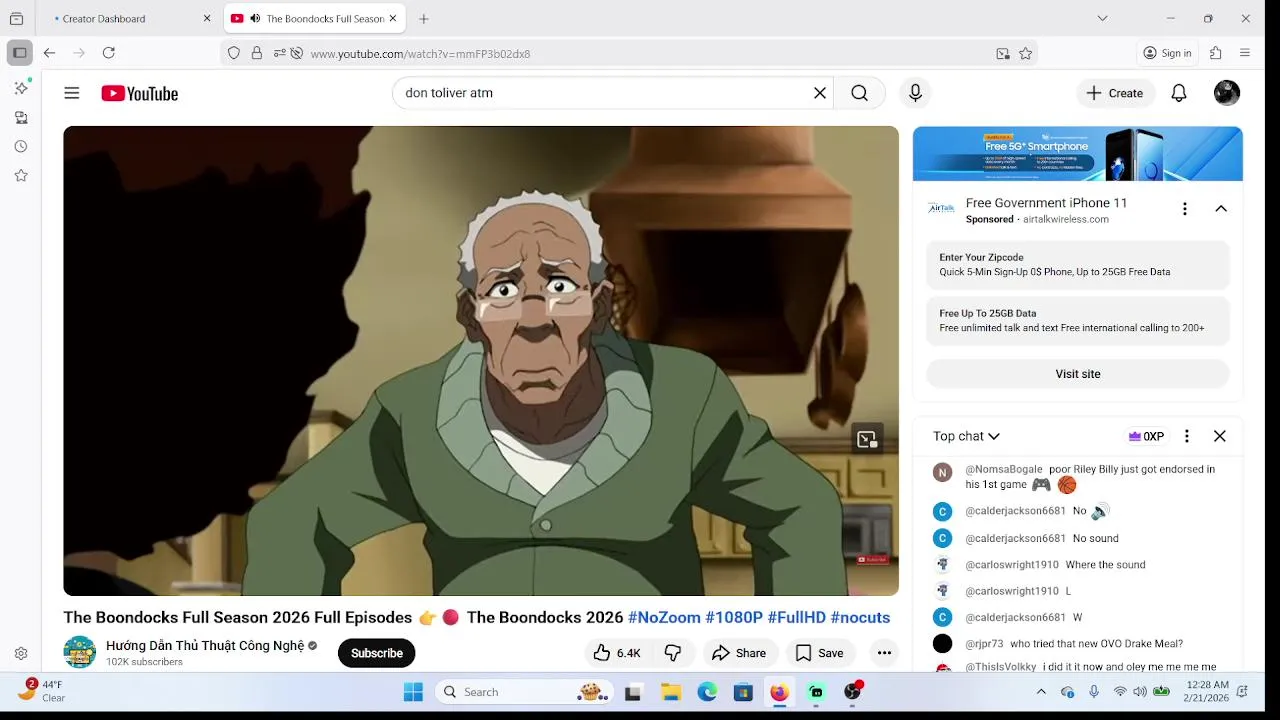The height and width of the screenshot is (720, 1280).
Task: Save the video to playlist
Action: (819, 653)
